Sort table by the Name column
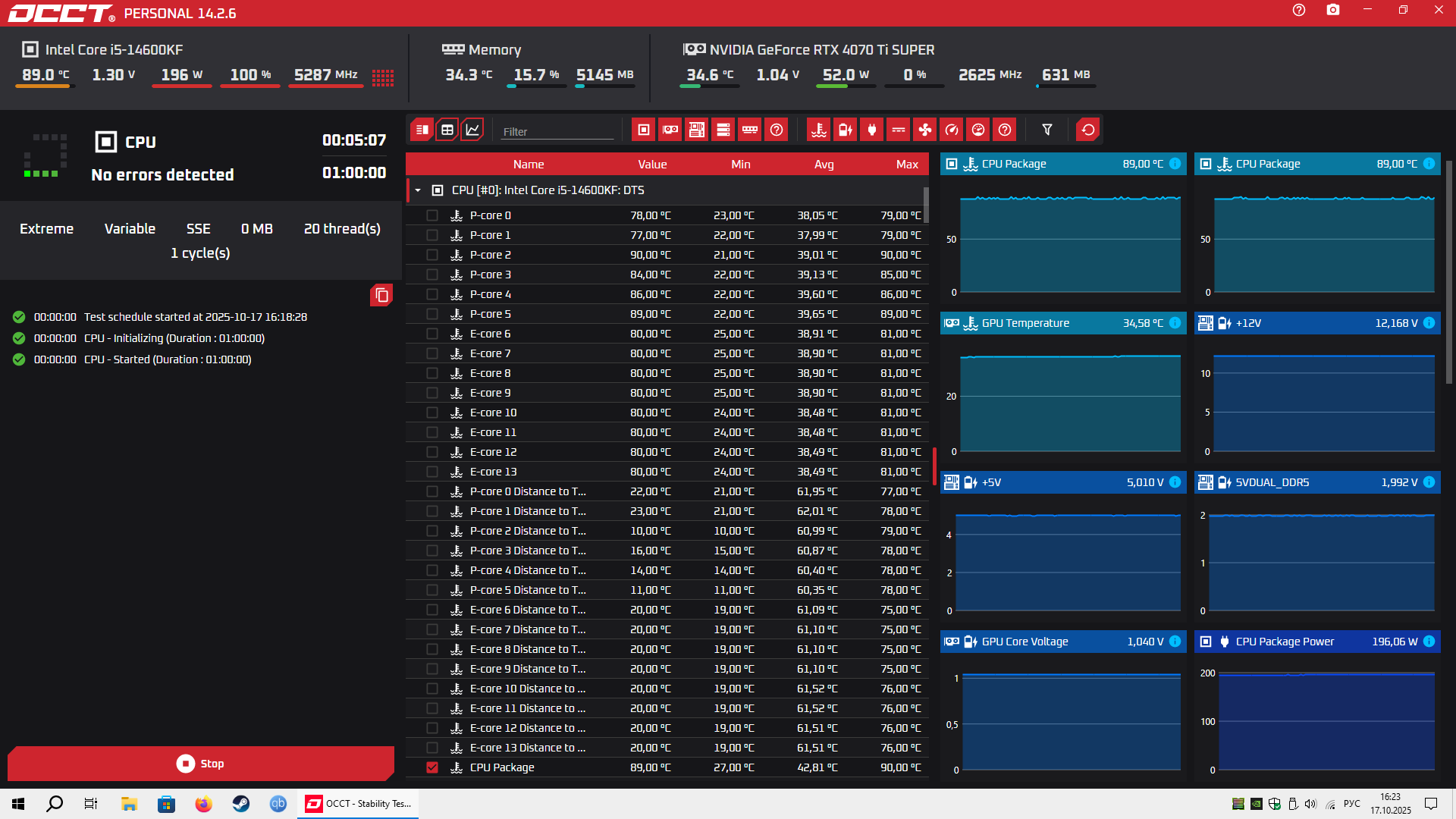Screen dimensions: 1456x819 (528, 165)
